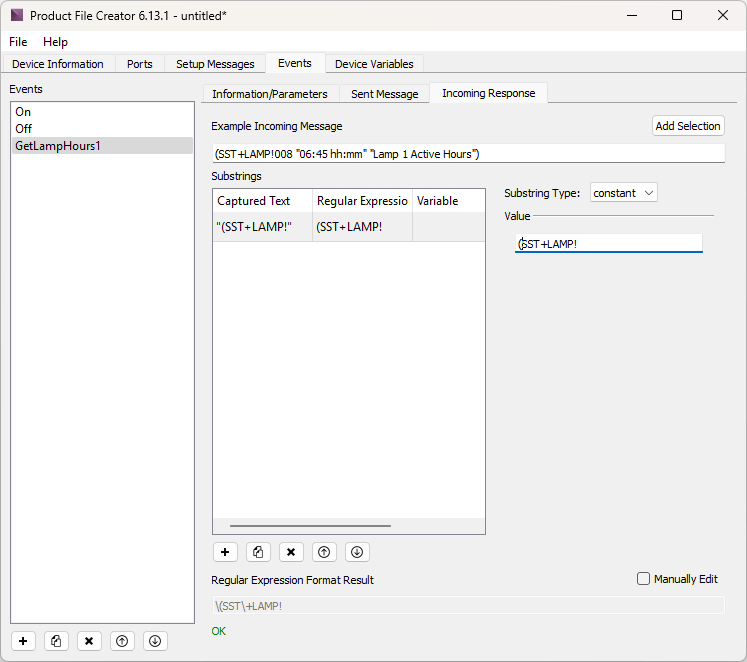The width and height of the screenshot is (747, 662).
Task: Duplicate the selected event in Events list
Action: [57, 641]
